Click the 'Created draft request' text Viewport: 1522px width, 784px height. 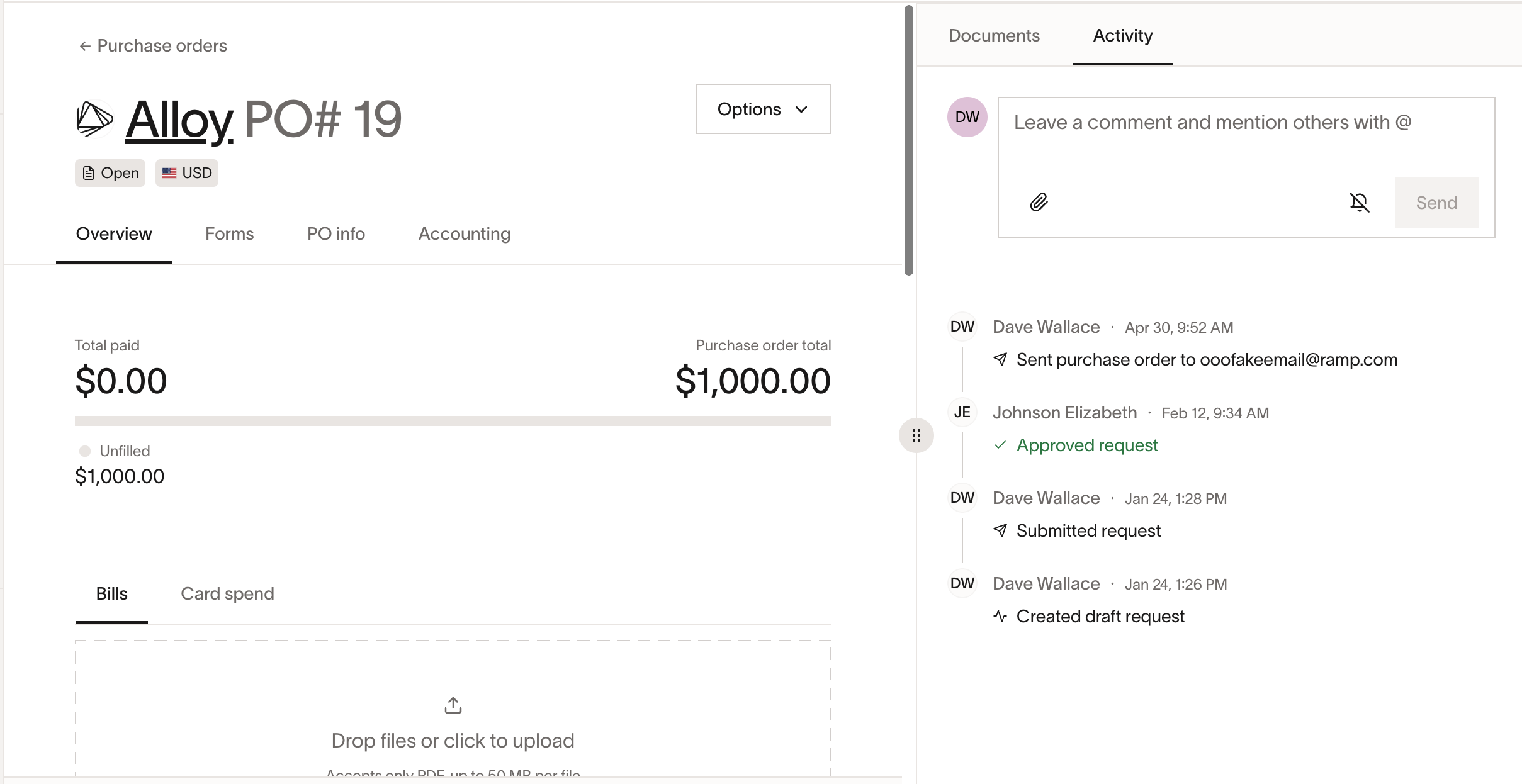tap(1100, 617)
